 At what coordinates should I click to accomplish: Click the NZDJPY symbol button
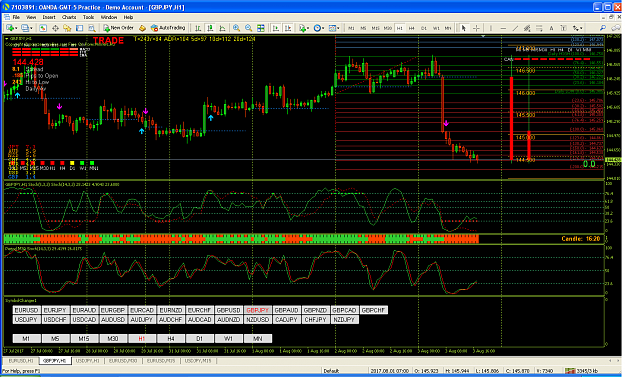point(344,320)
